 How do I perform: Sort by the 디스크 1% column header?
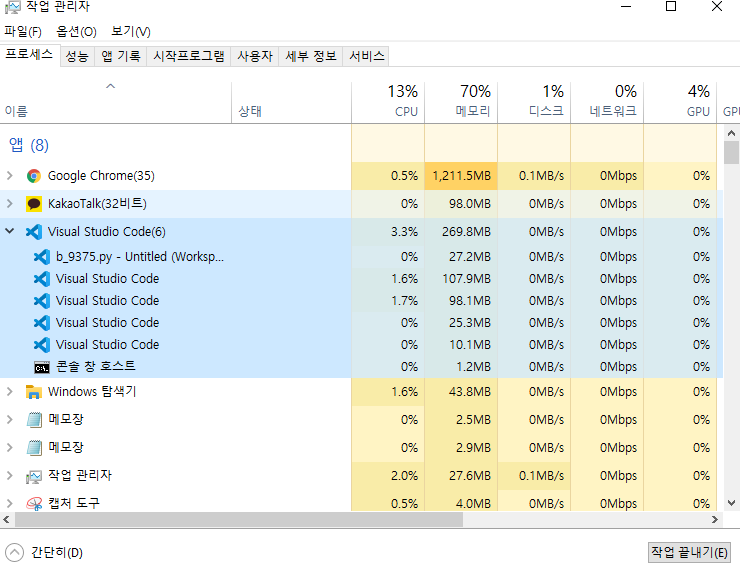[534, 102]
